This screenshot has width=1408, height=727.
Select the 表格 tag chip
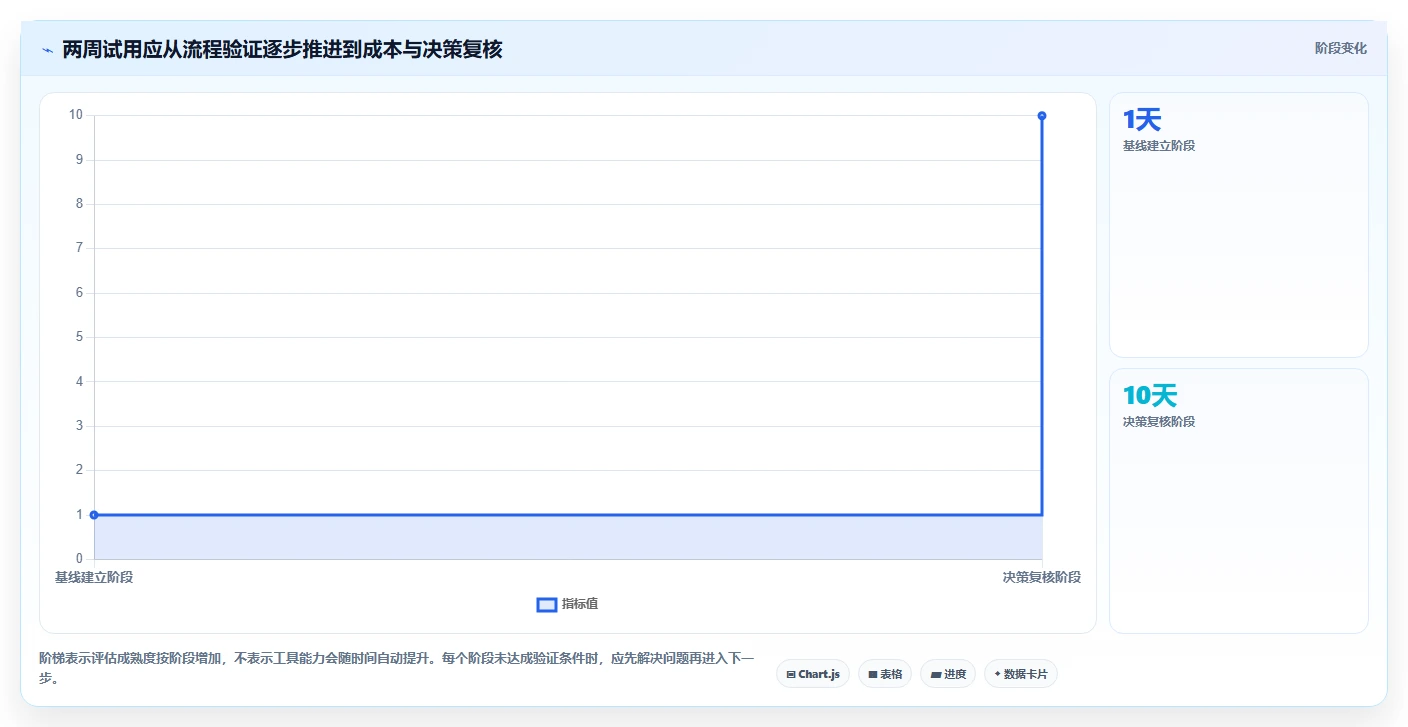coord(885,674)
